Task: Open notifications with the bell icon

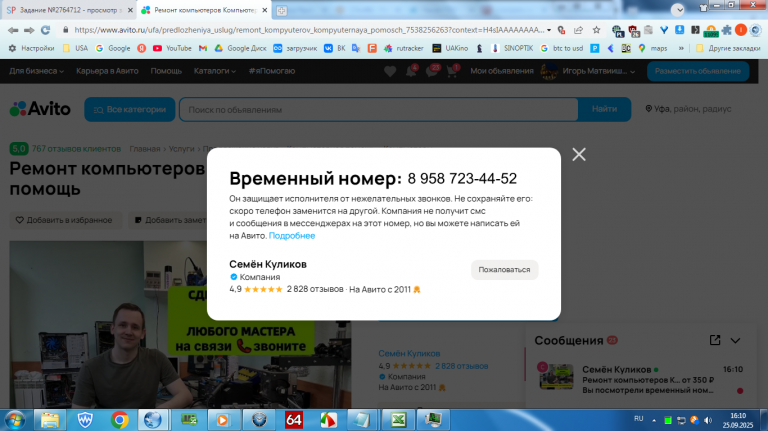Action: coord(411,72)
